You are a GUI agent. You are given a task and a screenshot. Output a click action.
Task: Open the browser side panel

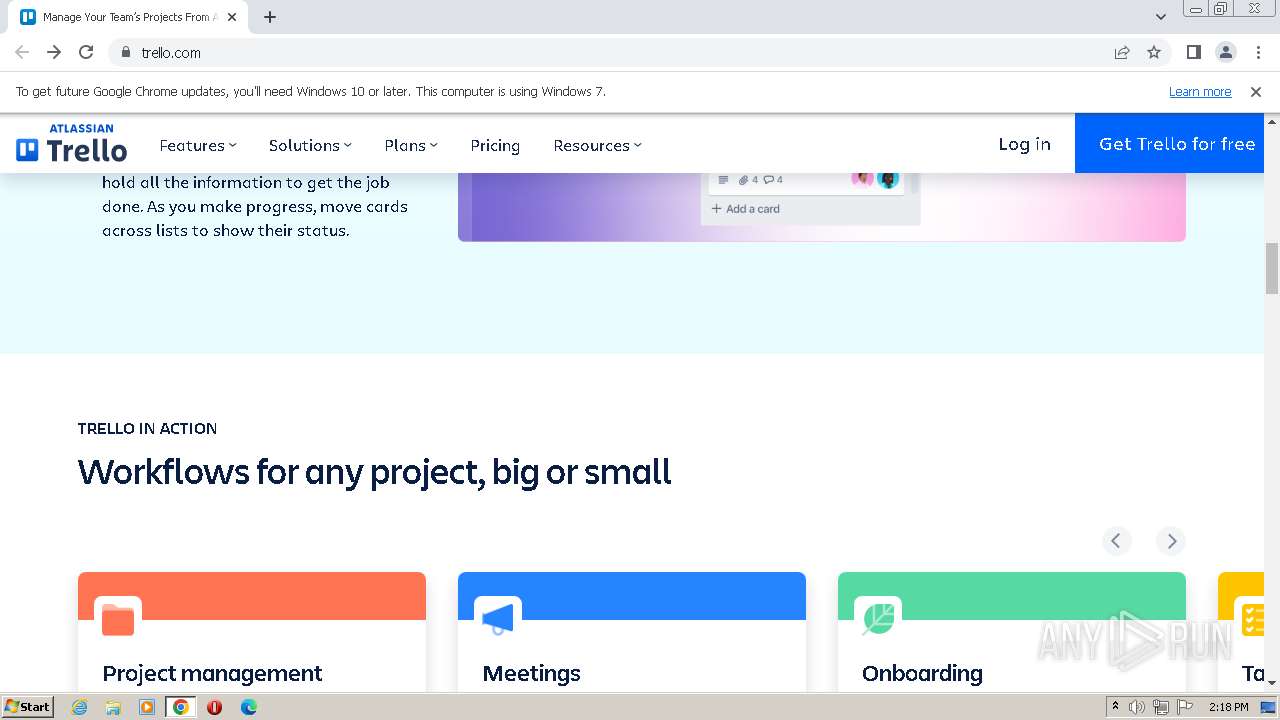(x=1193, y=52)
